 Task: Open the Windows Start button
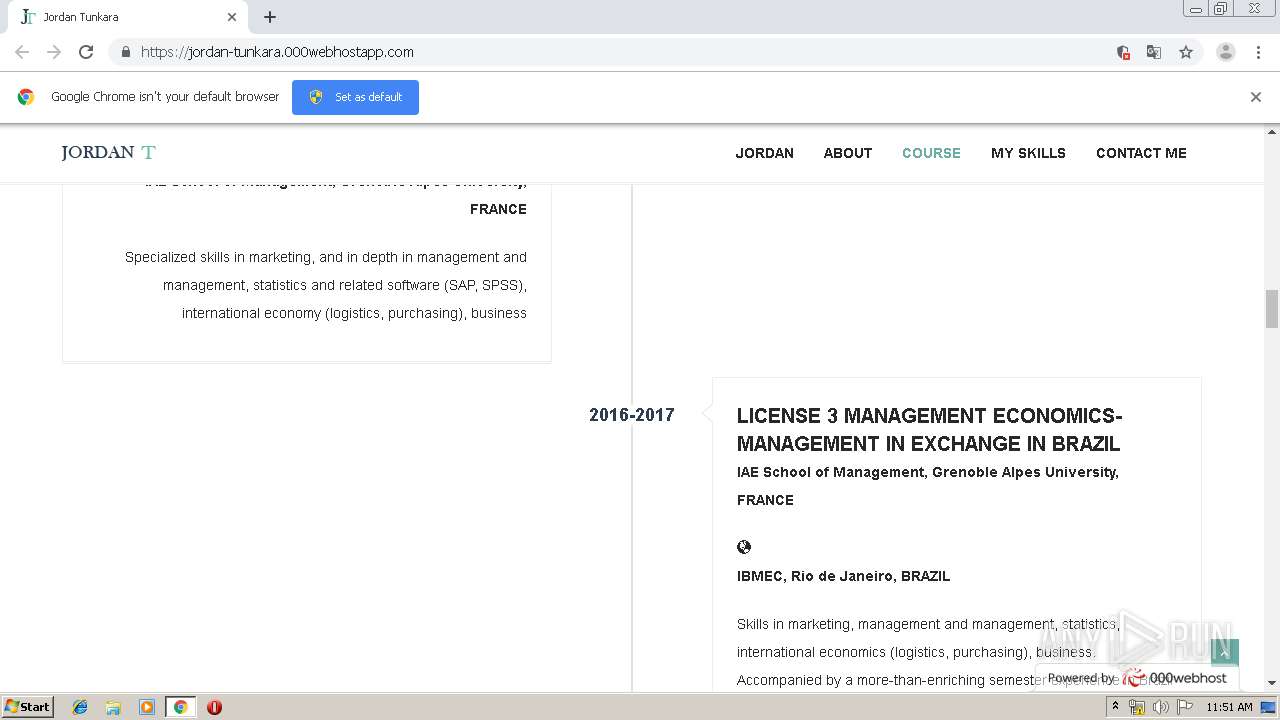[28, 706]
